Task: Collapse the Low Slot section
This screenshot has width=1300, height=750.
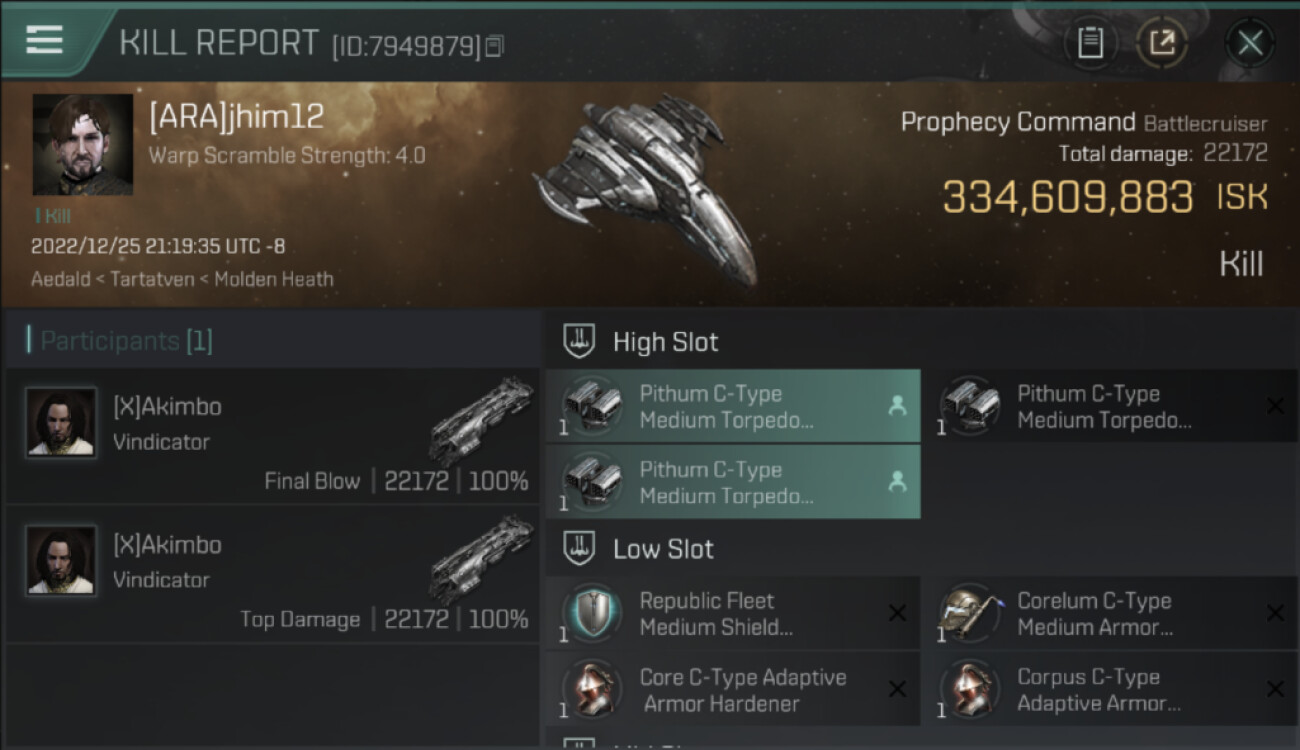Action: coord(580,549)
